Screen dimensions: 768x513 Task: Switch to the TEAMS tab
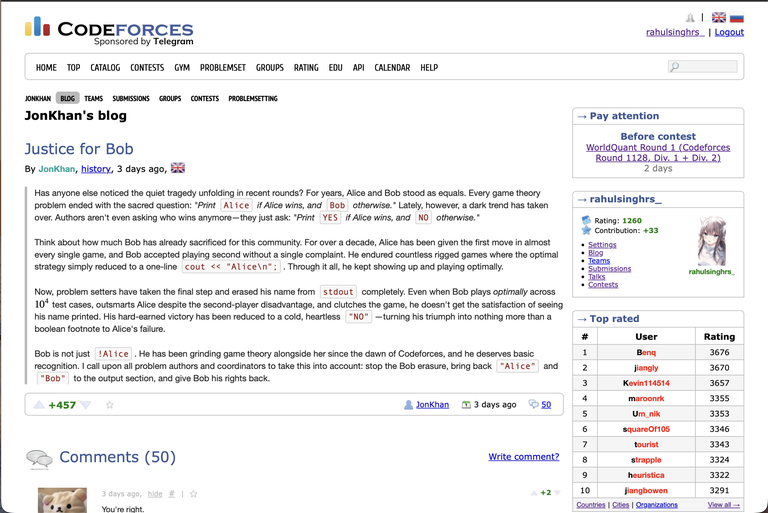pos(94,98)
